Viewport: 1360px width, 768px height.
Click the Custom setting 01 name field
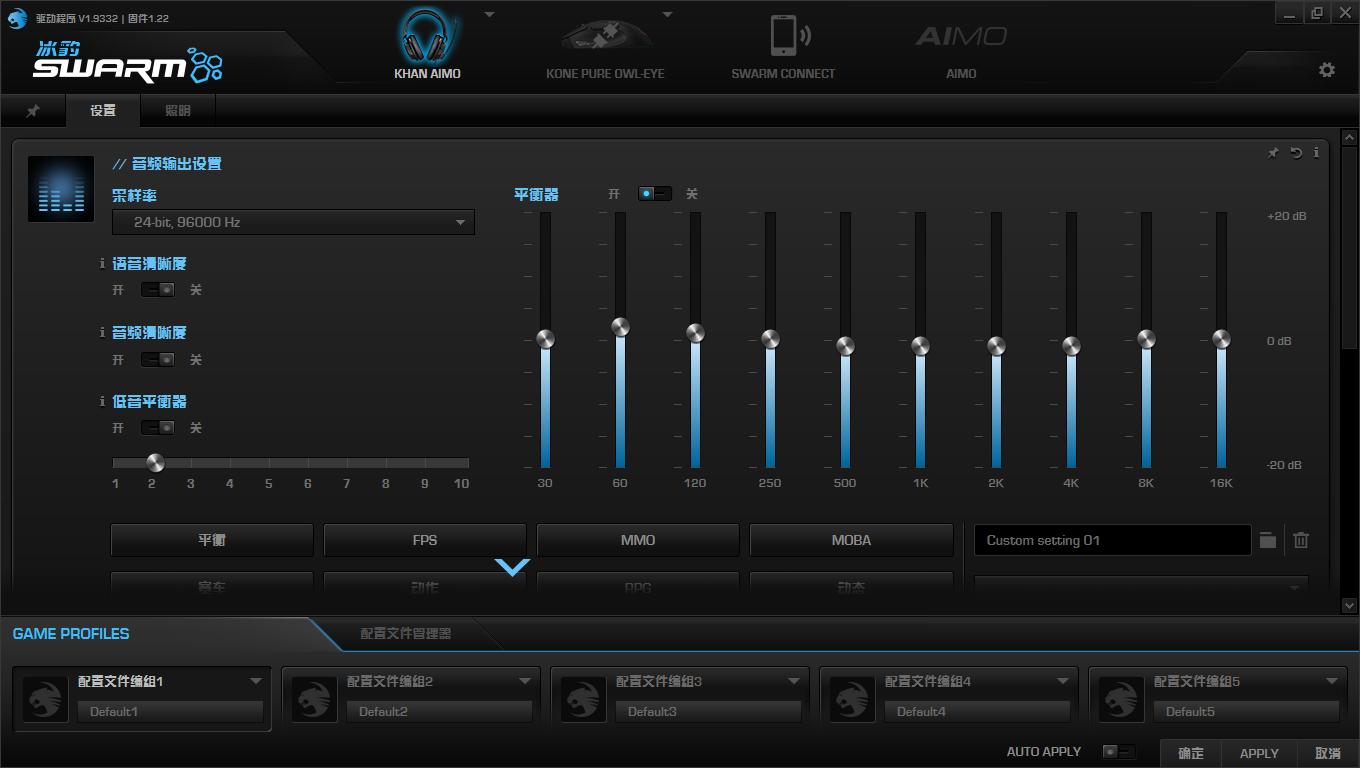[x=1112, y=540]
